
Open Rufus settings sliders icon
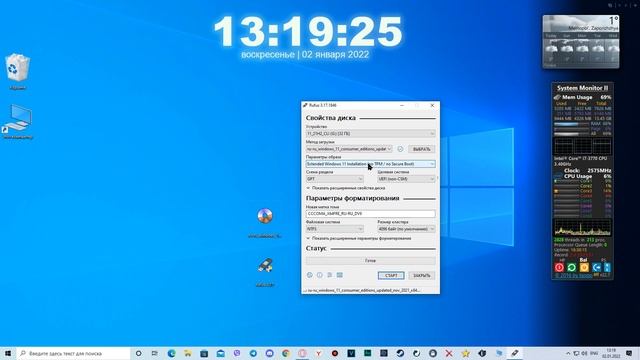coord(329,275)
